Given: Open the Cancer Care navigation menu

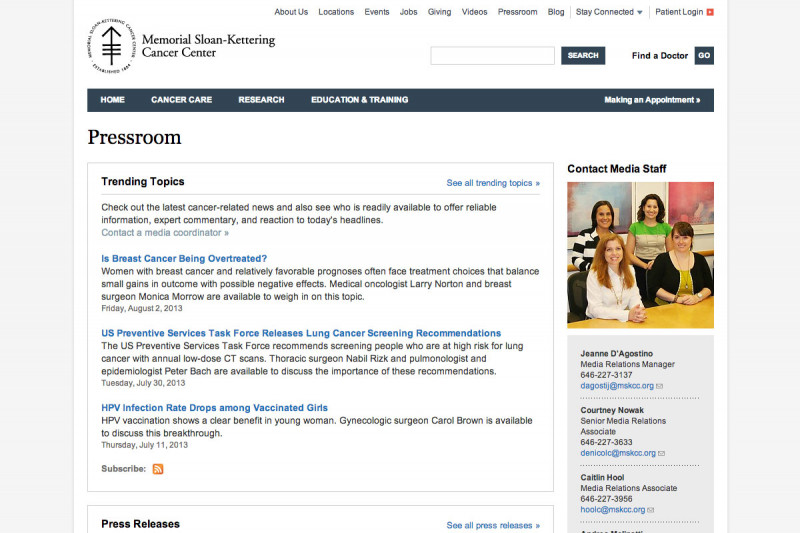Looking at the screenshot, I should [x=181, y=100].
